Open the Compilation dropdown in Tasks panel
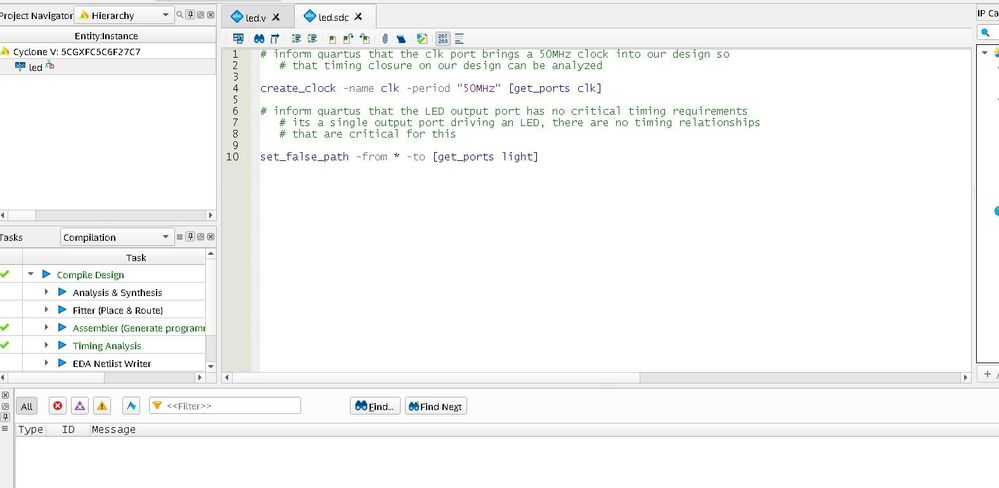This screenshot has height=488, width=999. (116, 237)
